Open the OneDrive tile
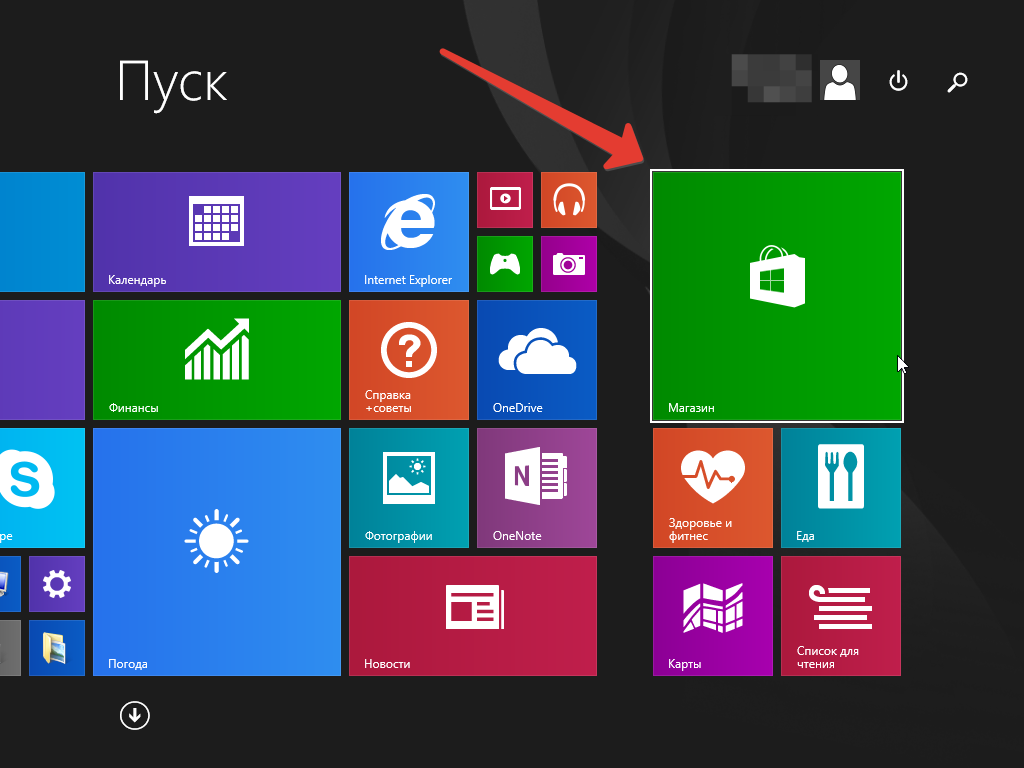1024x768 pixels. 537,360
